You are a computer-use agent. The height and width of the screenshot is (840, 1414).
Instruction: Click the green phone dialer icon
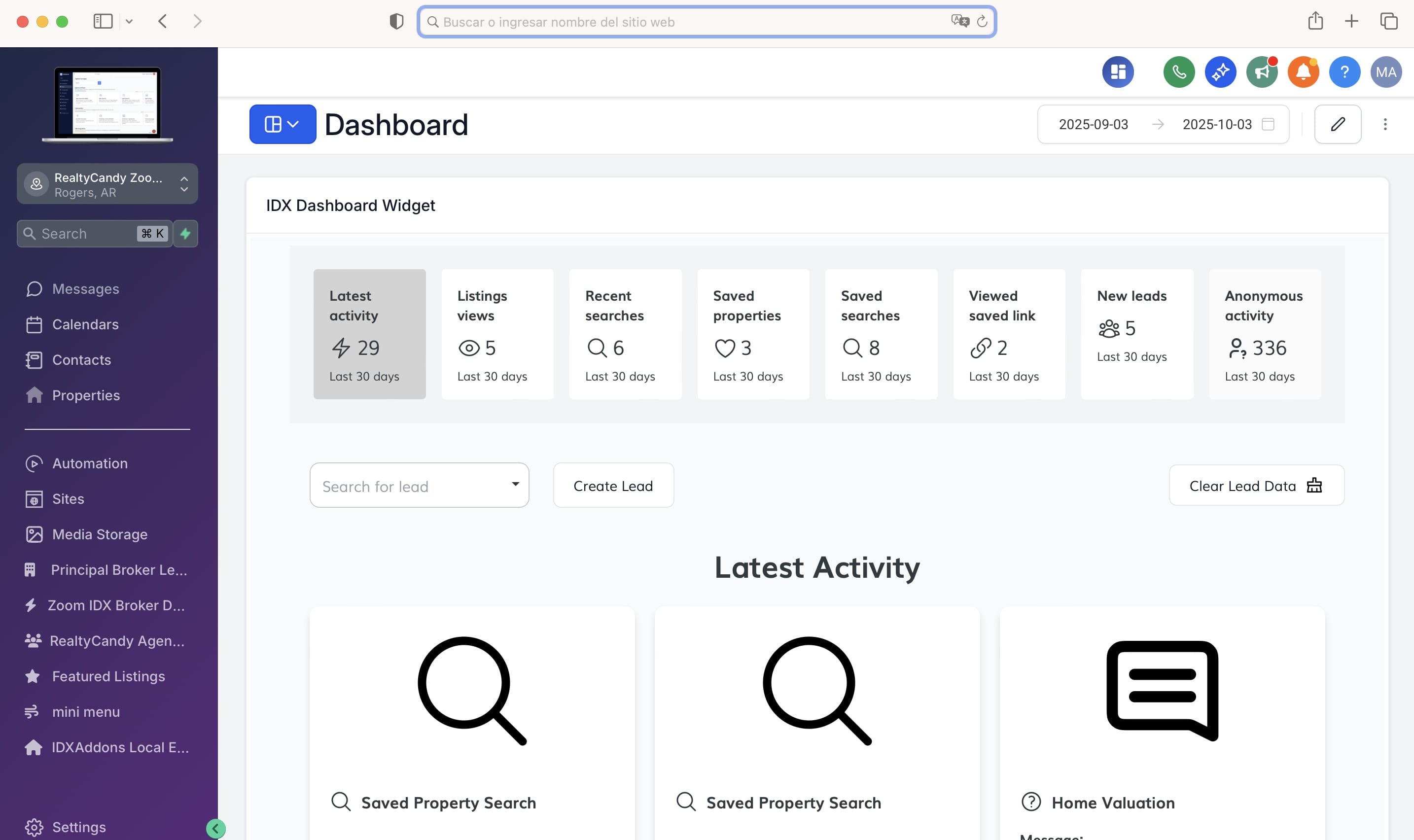[1178, 72]
